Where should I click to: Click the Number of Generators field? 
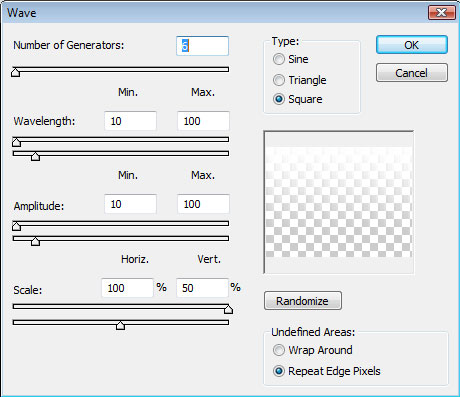202,46
